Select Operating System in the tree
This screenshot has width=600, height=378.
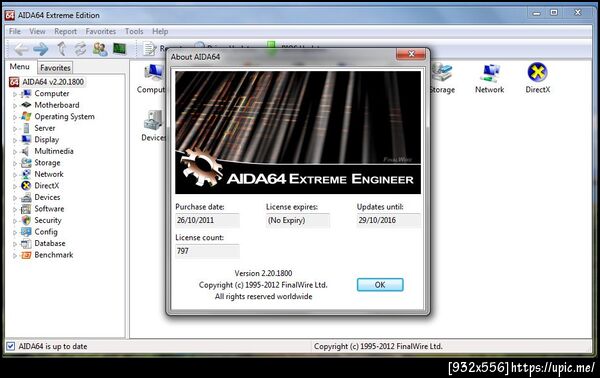click(64, 117)
